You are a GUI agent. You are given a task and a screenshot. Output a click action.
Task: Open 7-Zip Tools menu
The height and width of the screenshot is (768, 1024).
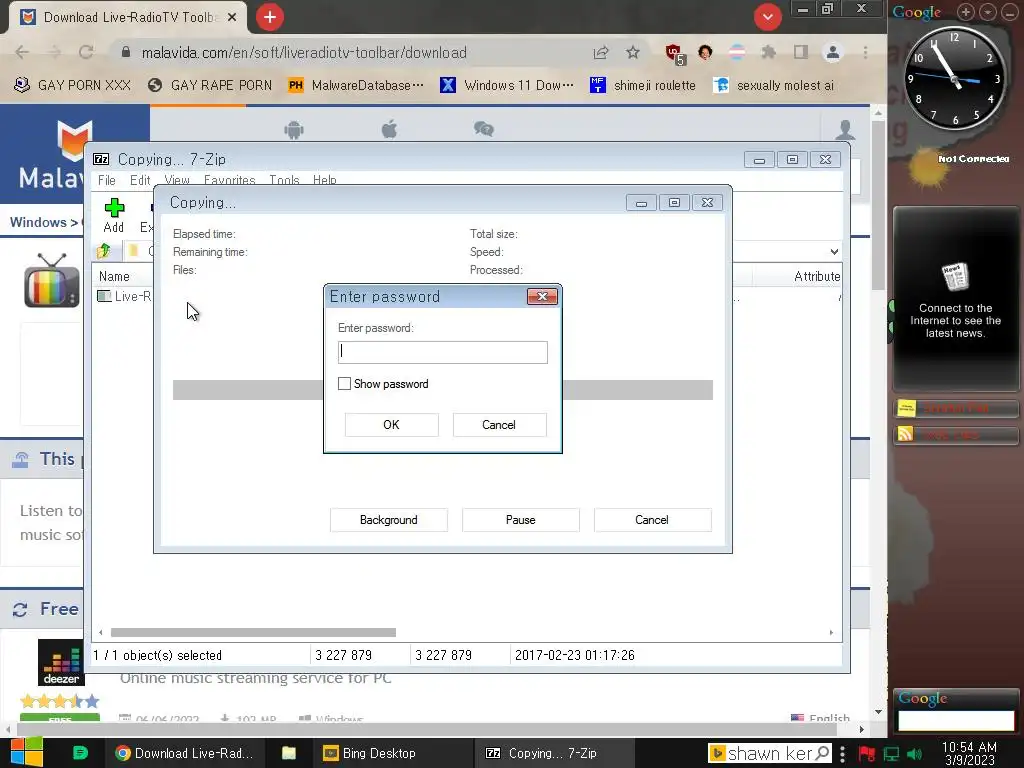[284, 180]
